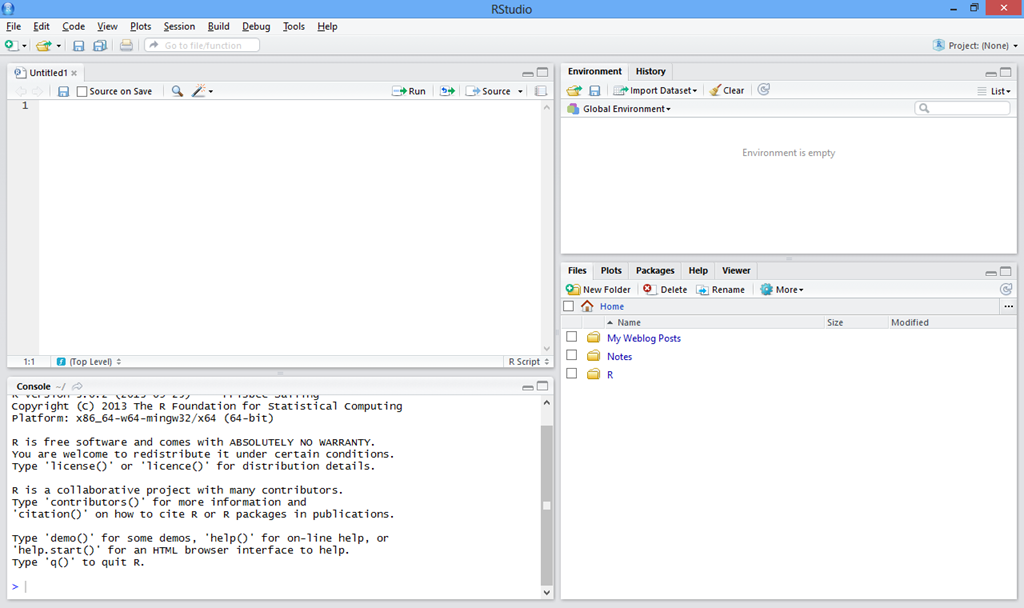Click the Print icon in main toolbar
1024x608 pixels.
click(x=126, y=46)
